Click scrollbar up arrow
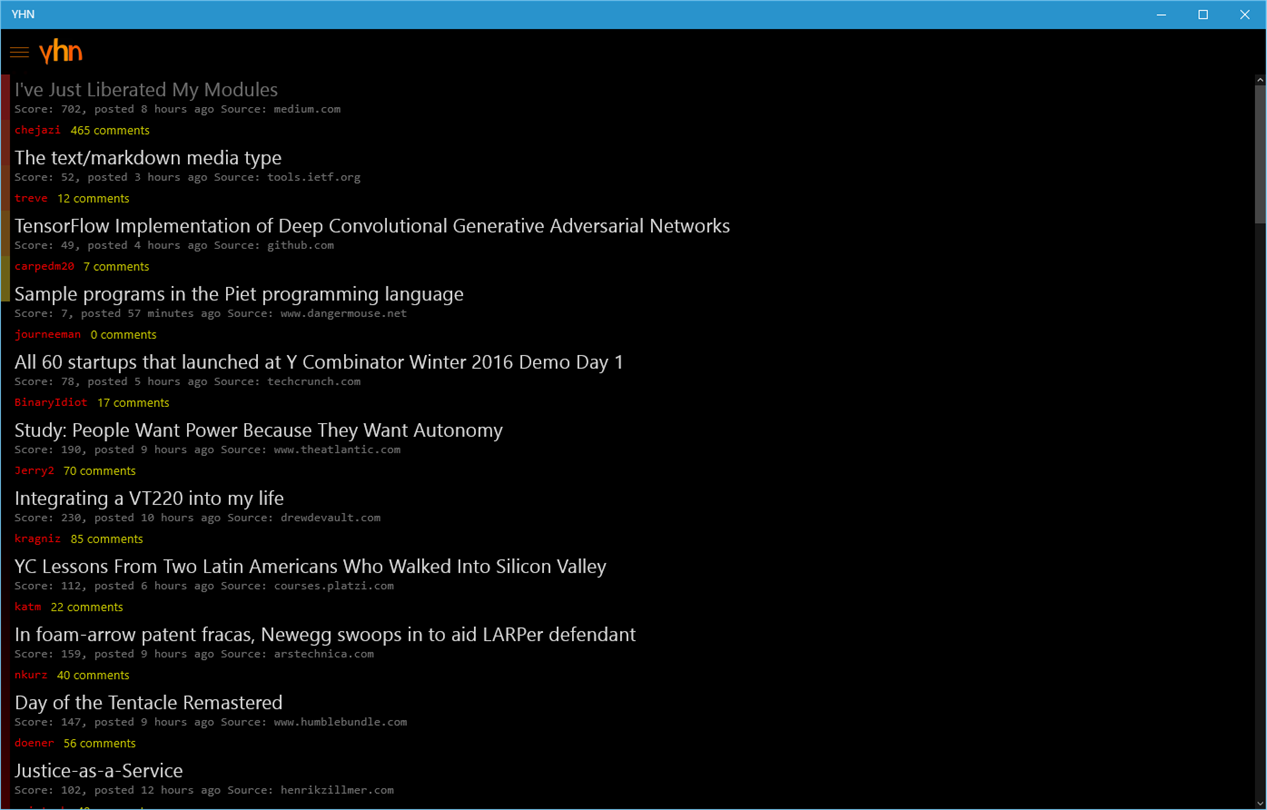This screenshot has height=810, width=1267. coord(1260,80)
